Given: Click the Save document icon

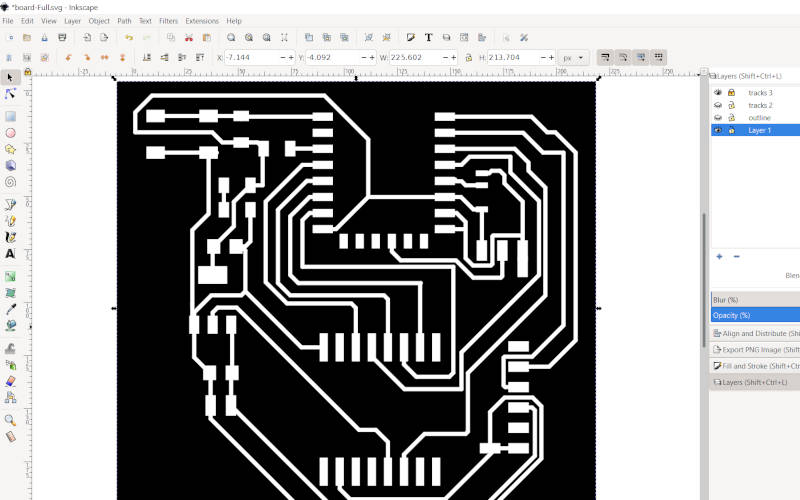Looking at the screenshot, I should click(44, 38).
